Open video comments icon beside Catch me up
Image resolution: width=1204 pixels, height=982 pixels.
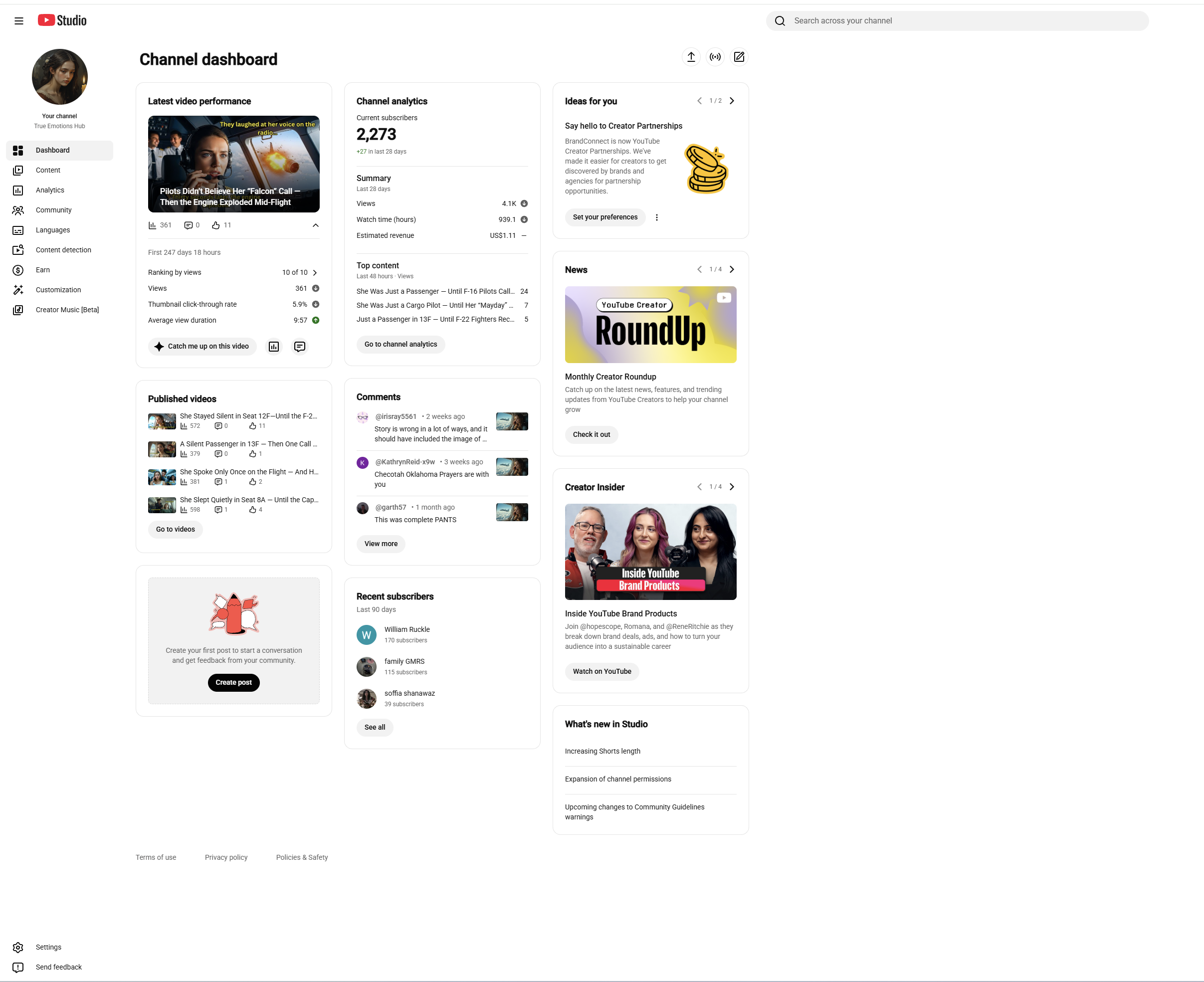(x=300, y=347)
